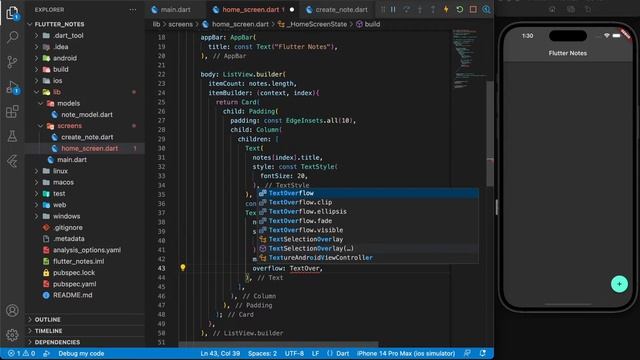
Task: Click debug Step Into button
Action: click(420, 9)
